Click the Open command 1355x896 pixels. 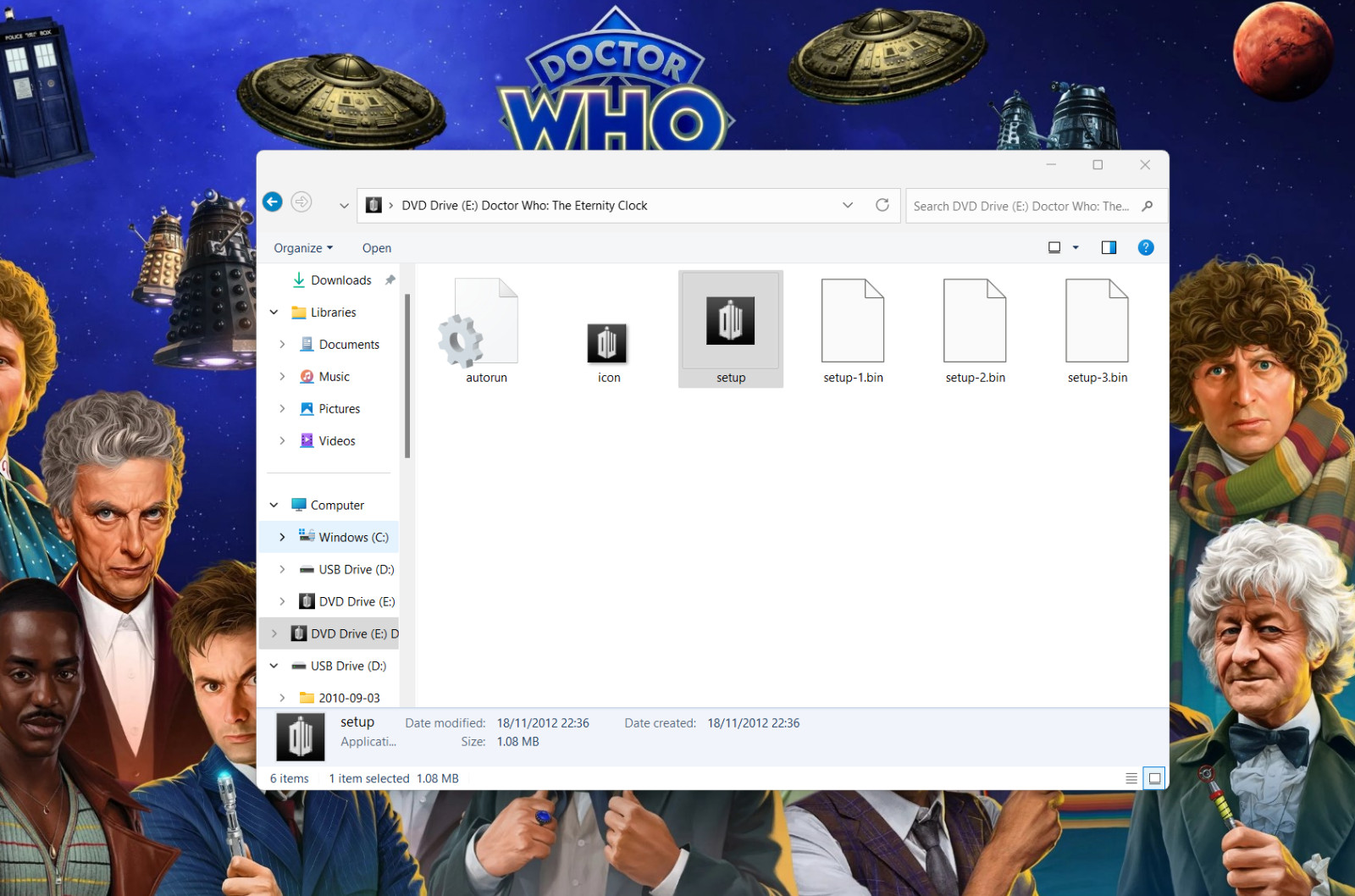point(377,248)
